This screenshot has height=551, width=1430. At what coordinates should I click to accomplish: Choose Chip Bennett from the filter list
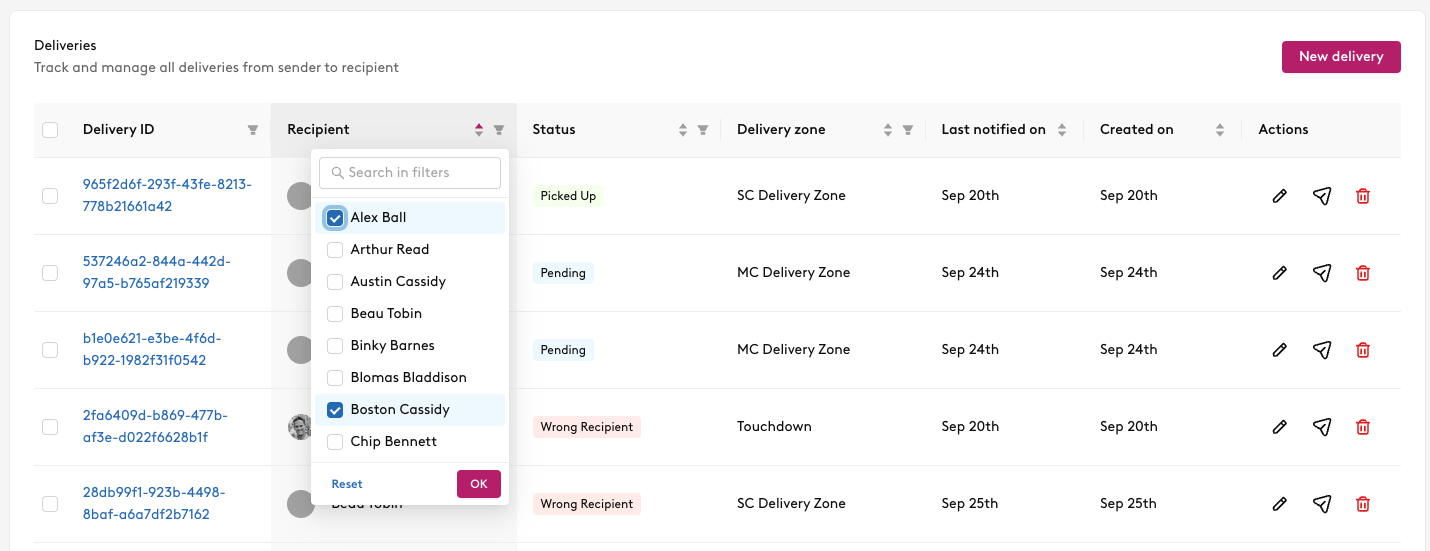[x=335, y=441]
